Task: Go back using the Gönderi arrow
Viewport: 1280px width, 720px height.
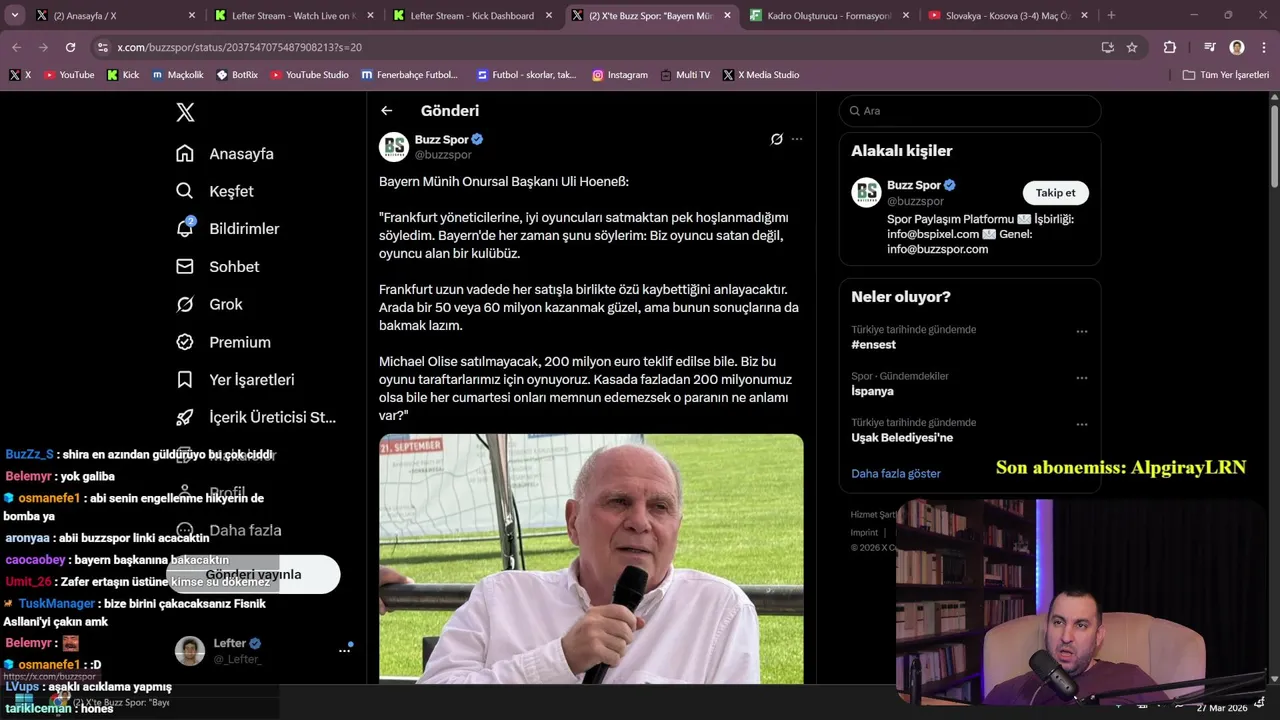Action: pos(387,111)
